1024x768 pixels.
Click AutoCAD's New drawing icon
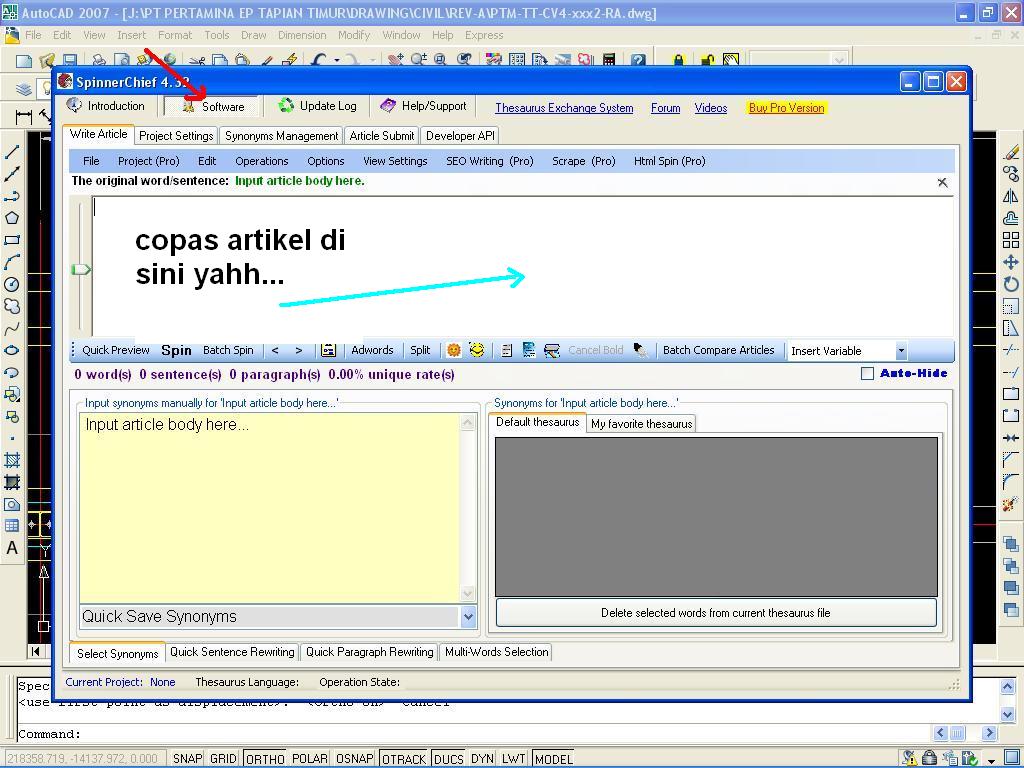[24, 61]
